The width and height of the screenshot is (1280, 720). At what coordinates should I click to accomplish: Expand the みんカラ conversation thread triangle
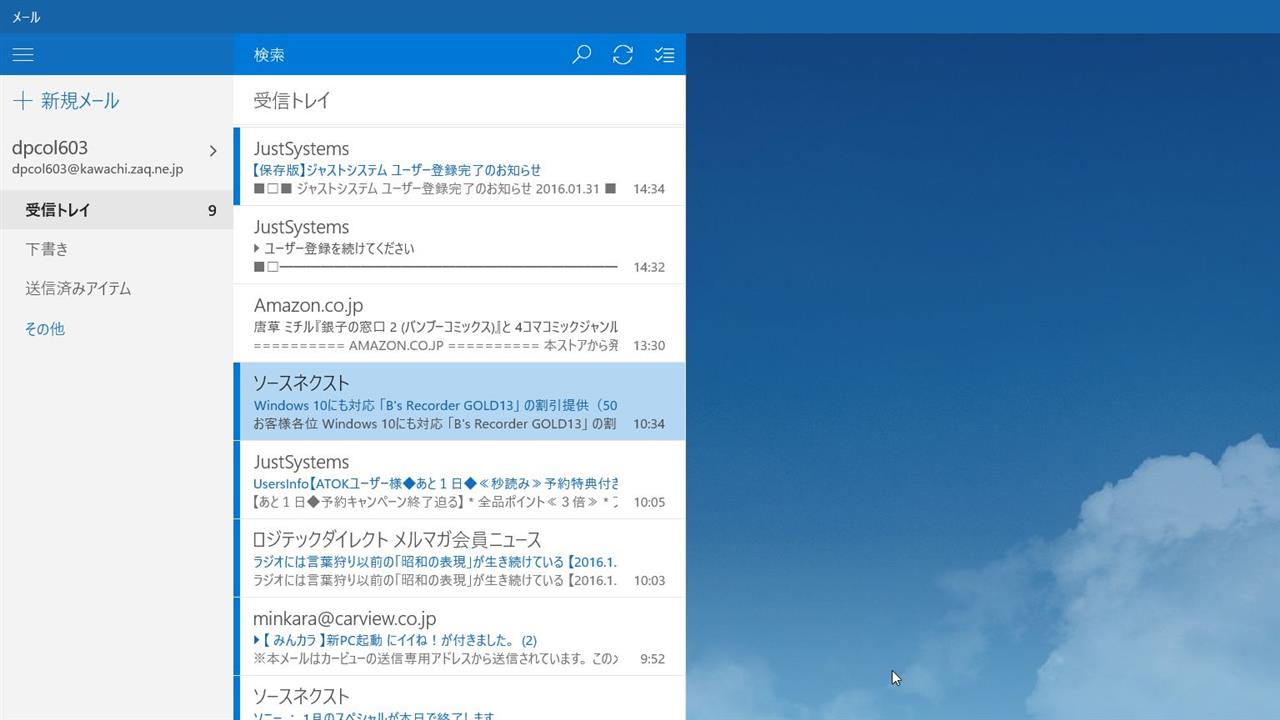click(257, 640)
